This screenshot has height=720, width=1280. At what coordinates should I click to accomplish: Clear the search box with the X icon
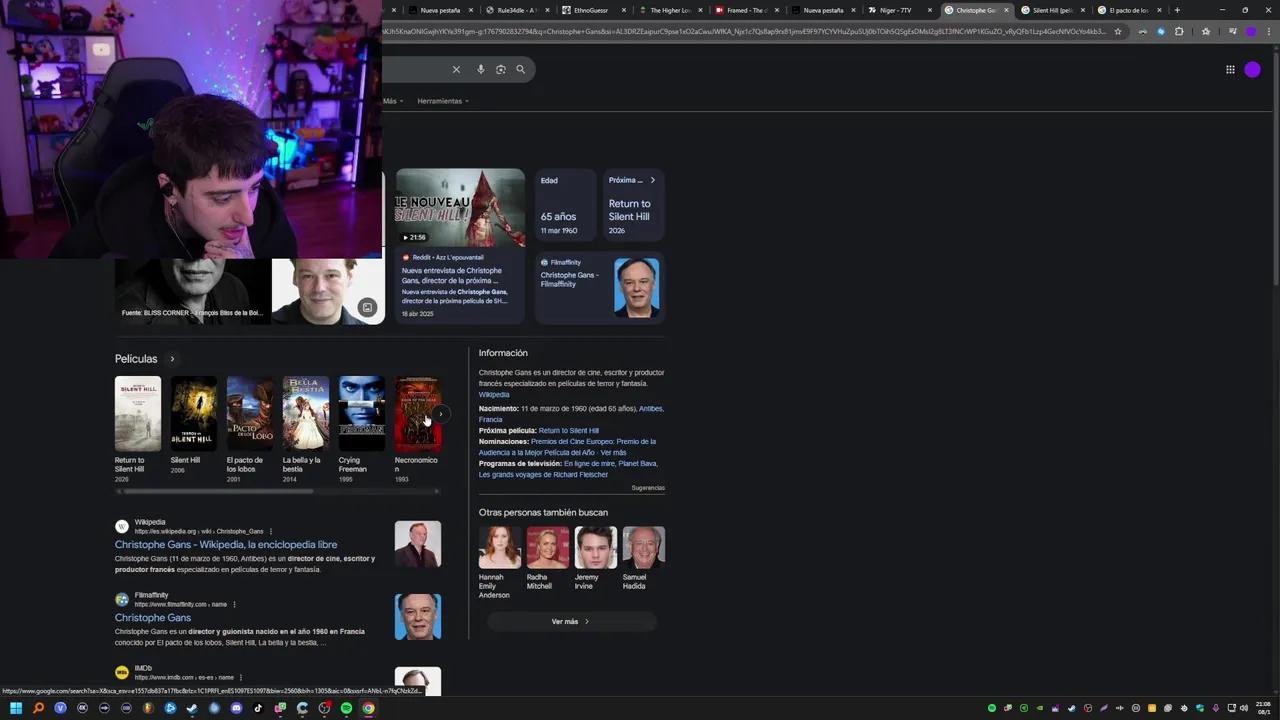point(456,69)
